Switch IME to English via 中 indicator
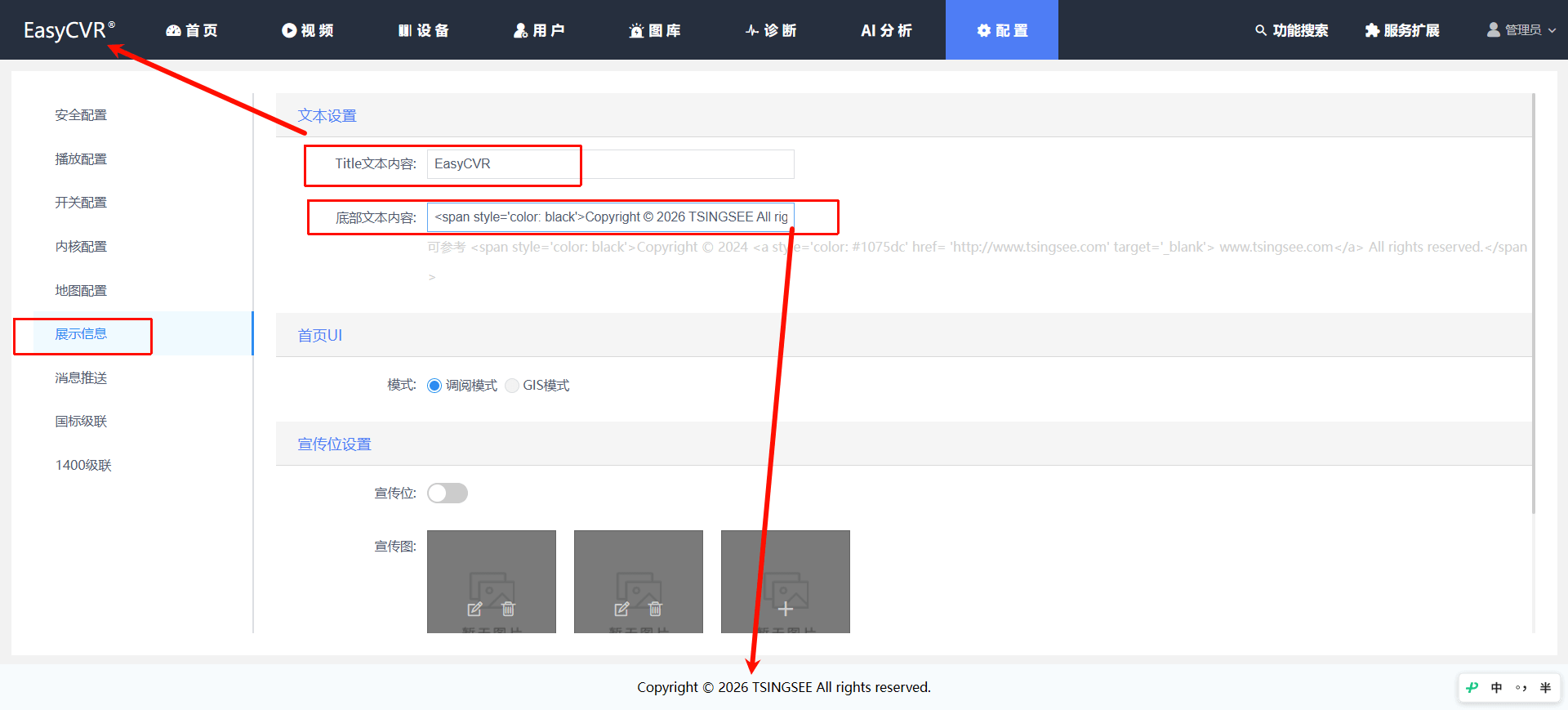The width and height of the screenshot is (1568, 710). point(1496,687)
